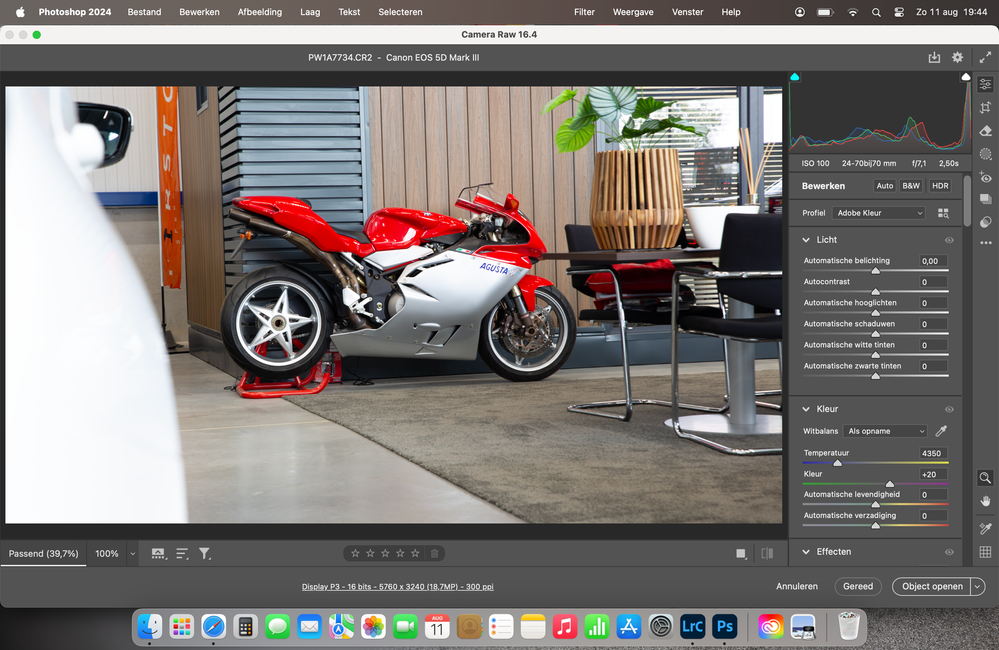Open the Snapshots panel icon

tap(985, 199)
